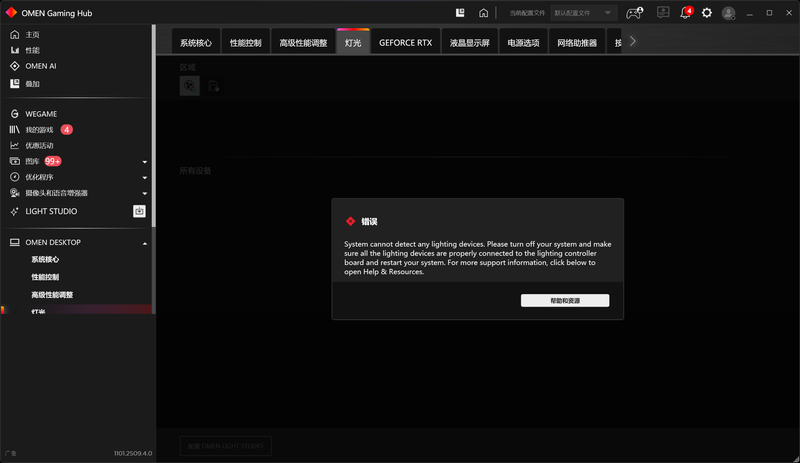Open the notifications bell icon
800x463 pixels.
click(686, 13)
